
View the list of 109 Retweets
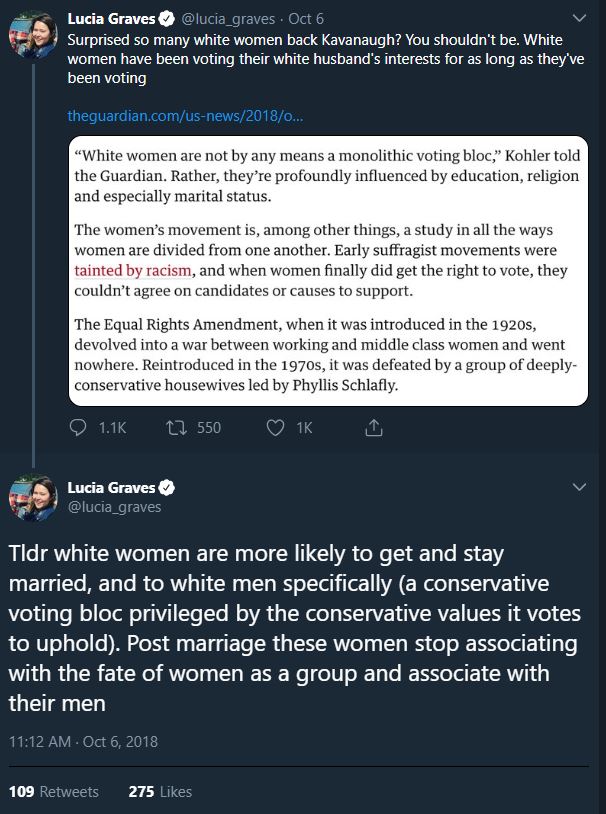[x=54, y=791]
